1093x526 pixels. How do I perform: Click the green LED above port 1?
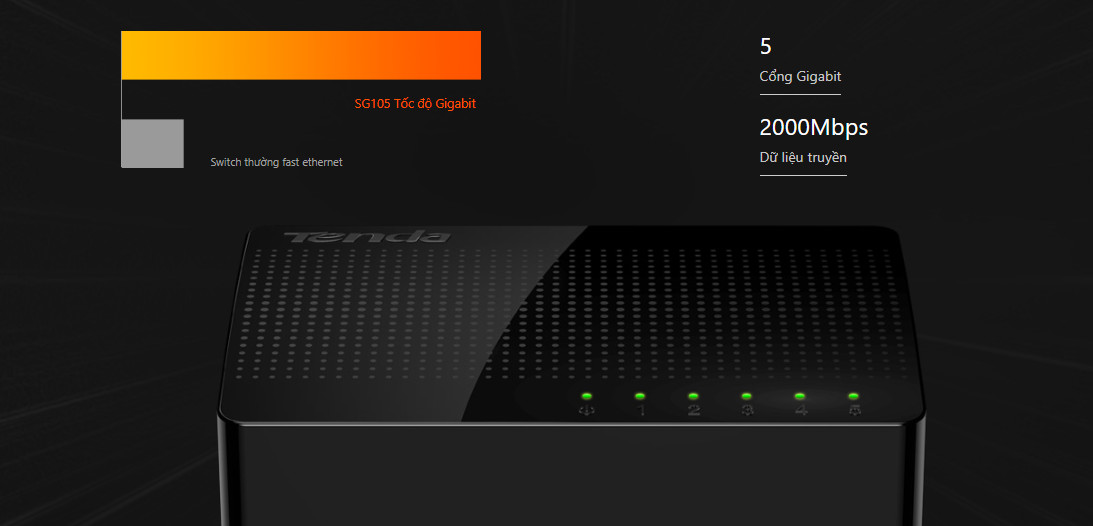[x=640, y=396]
